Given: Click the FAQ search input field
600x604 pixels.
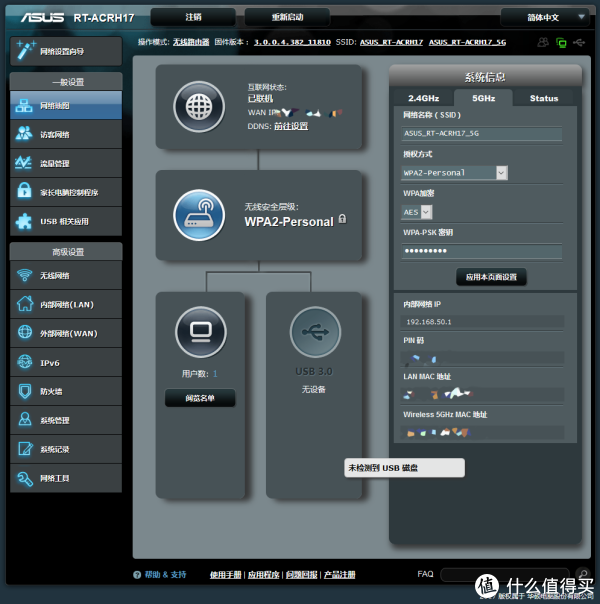Looking at the screenshot, I should pos(505,574).
